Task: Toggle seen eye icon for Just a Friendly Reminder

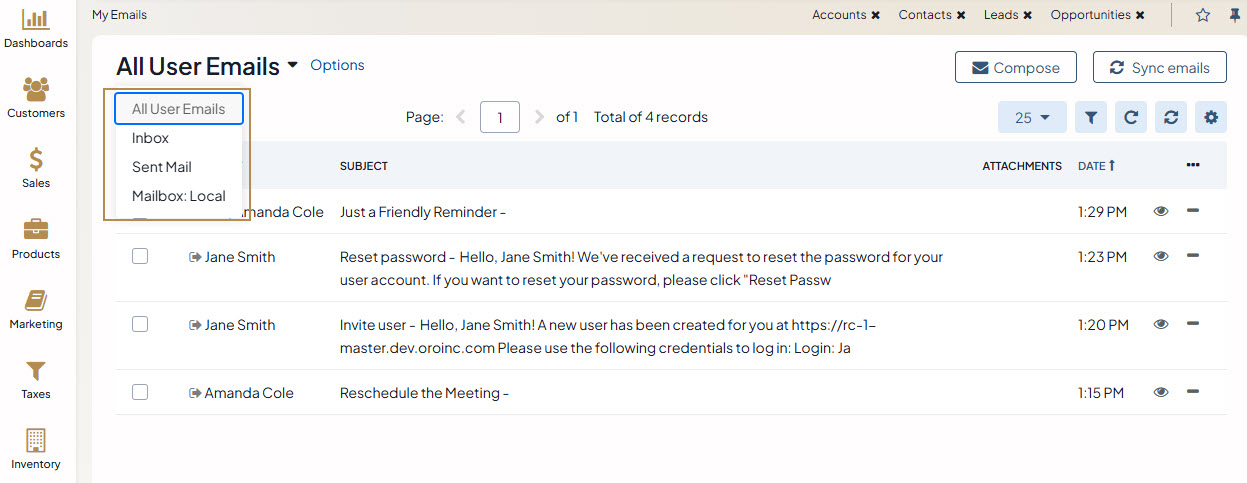Action: click(1161, 212)
